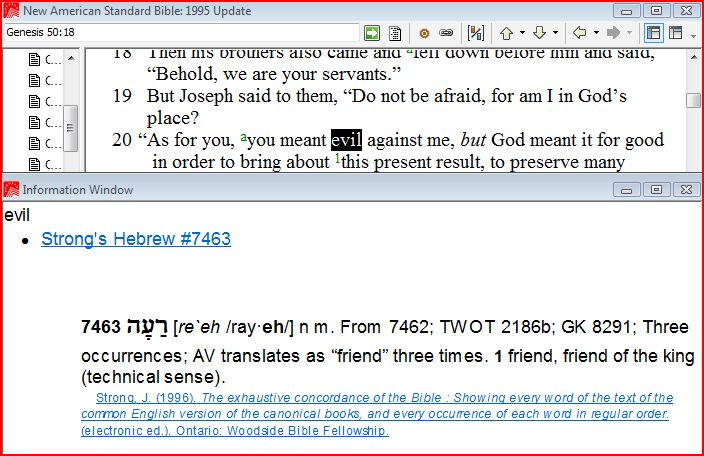This screenshot has height=456, width=704.
Task: Select first chapter document in contents tree
Action: [x=45, y=59]
